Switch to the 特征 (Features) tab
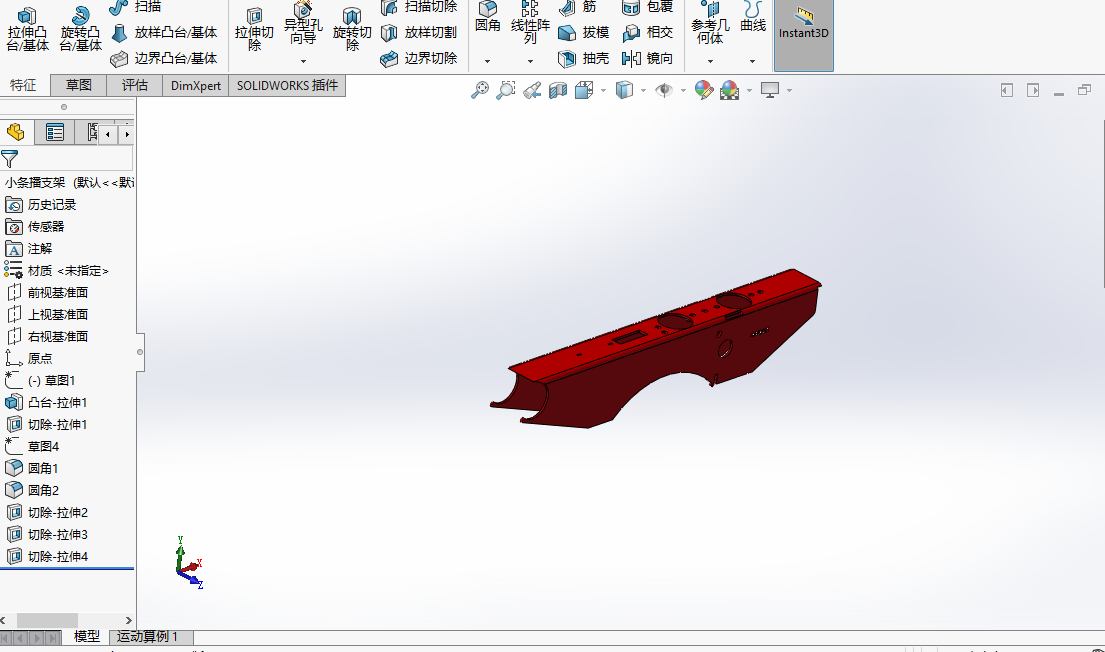Image resolution: width=1105 pixels, height=652 pixels. (x=23, y=85)
